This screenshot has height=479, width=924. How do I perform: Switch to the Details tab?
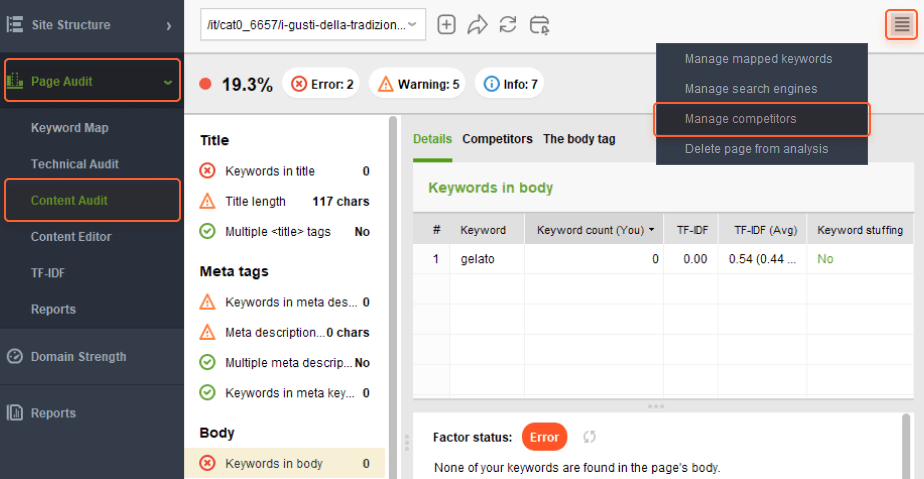(x=432, y=139)
